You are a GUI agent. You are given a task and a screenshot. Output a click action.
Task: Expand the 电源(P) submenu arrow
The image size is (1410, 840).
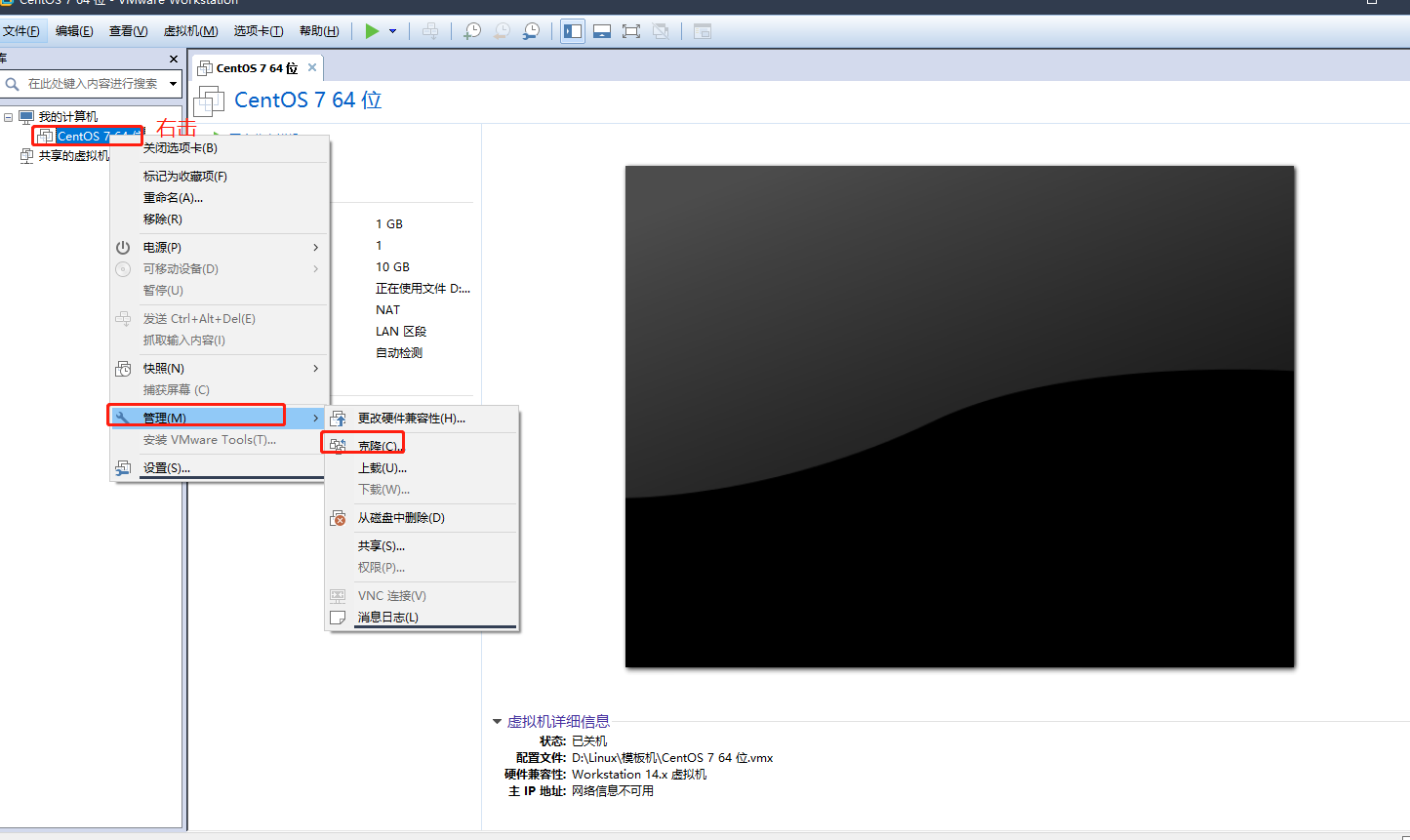[x=315, y=248]
